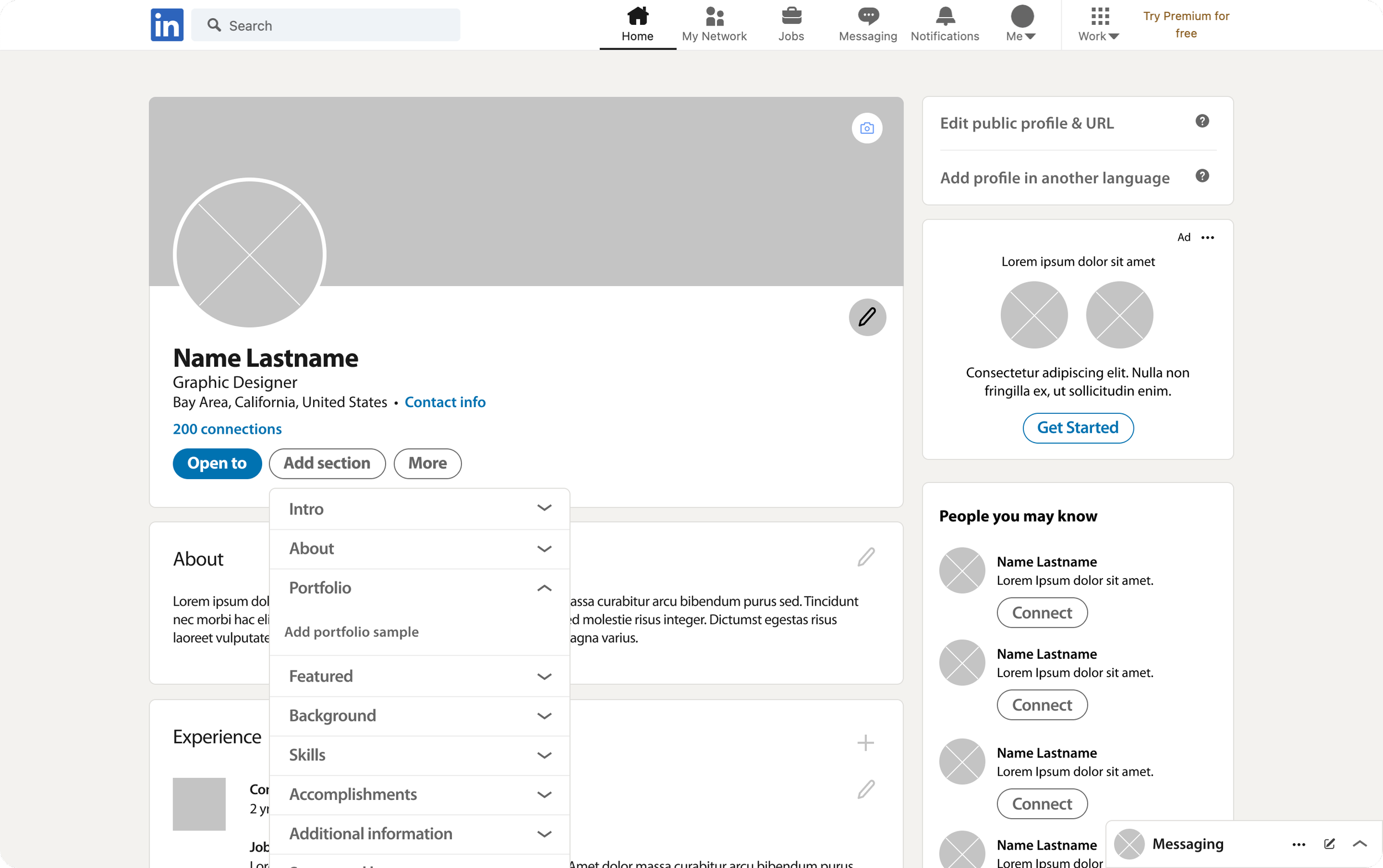
Task: Click the profile intro edit pencil
Action: (867, 317)
